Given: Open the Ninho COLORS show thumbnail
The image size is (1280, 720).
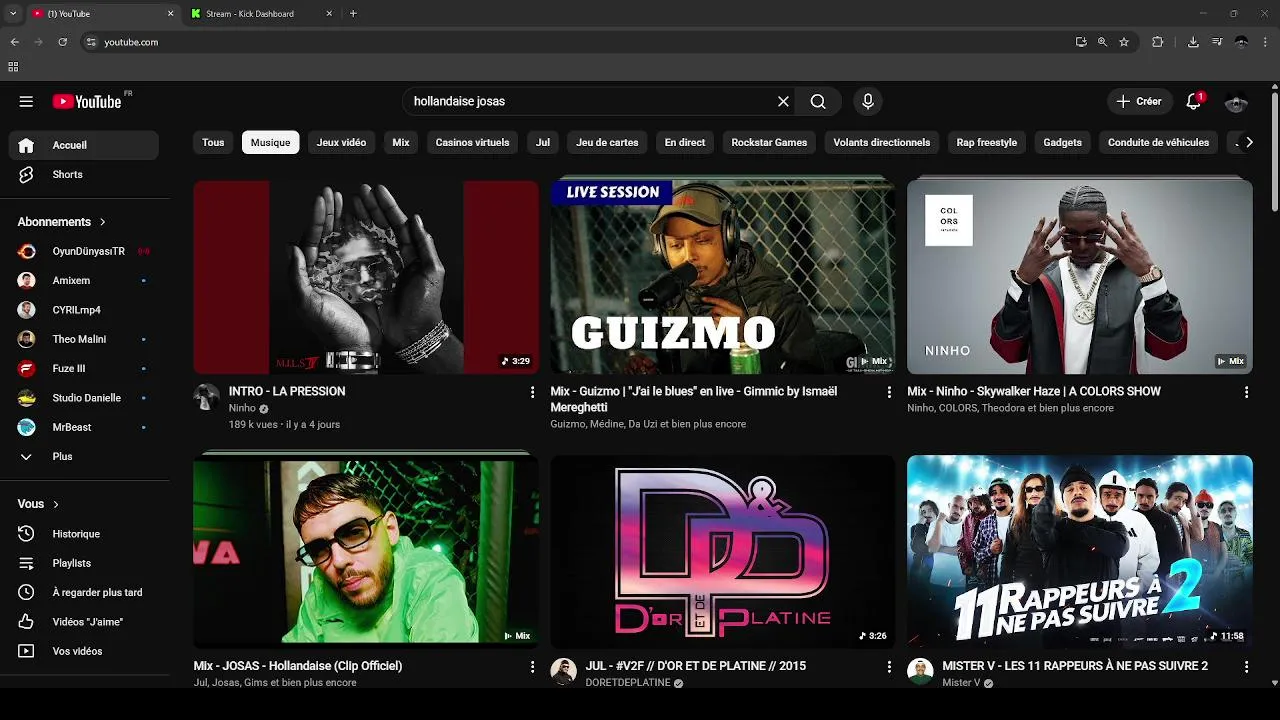Looking at the screenshot, I should 1080,277.
